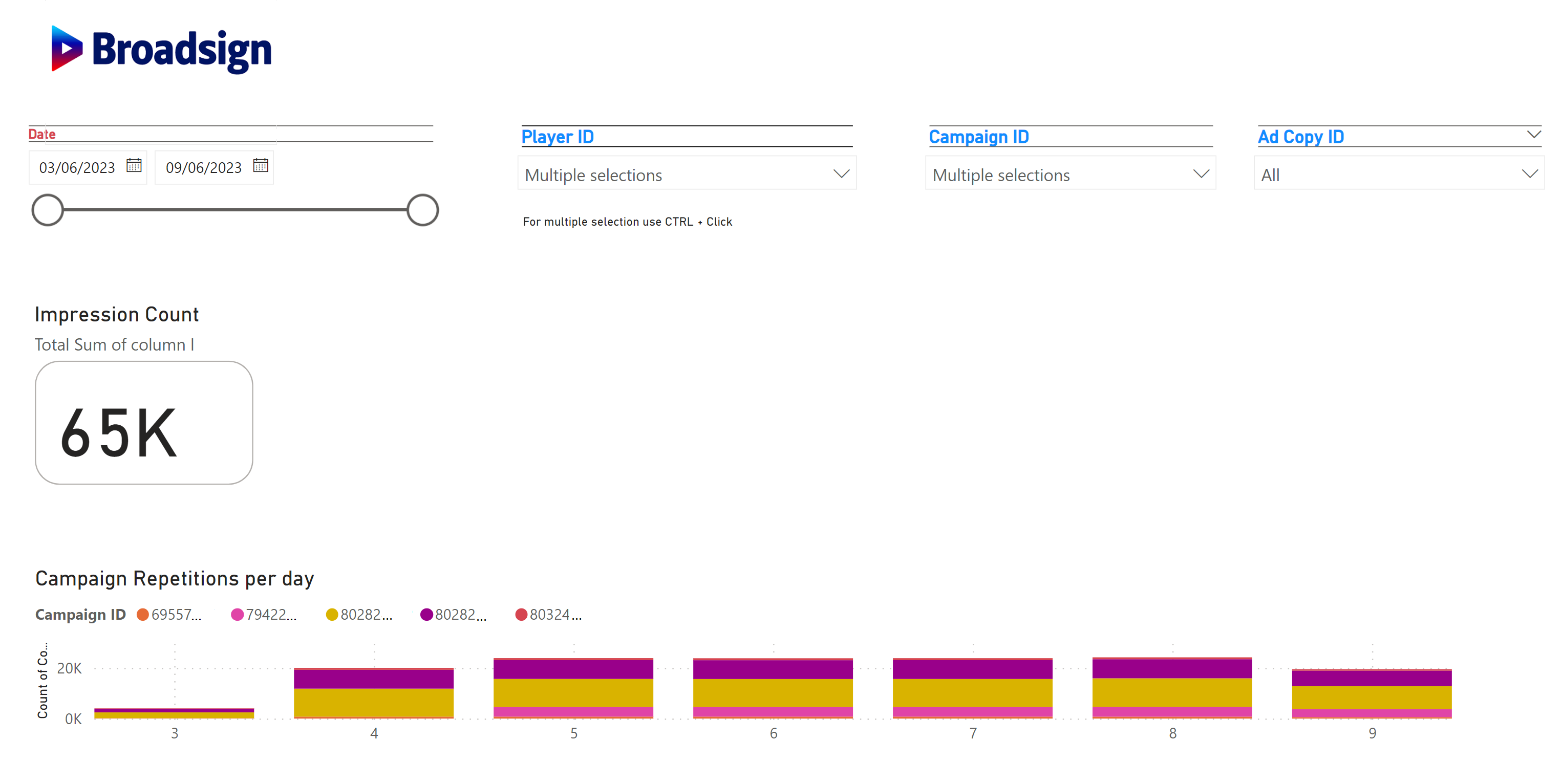This screenshot has width=1562, height=784.
Task: Expand the Player ID dropdown
Action: coord(841,174)
